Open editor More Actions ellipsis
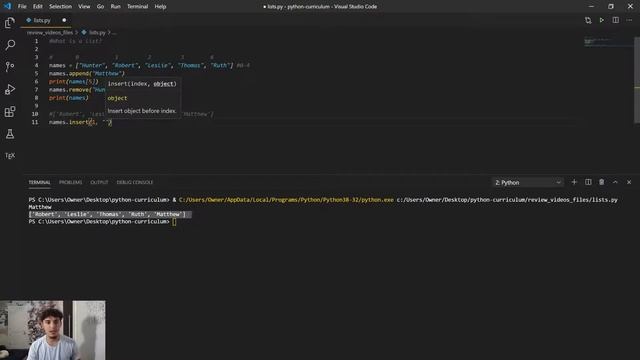The width and height of the screenshot is (640, 360). [629, 20]
